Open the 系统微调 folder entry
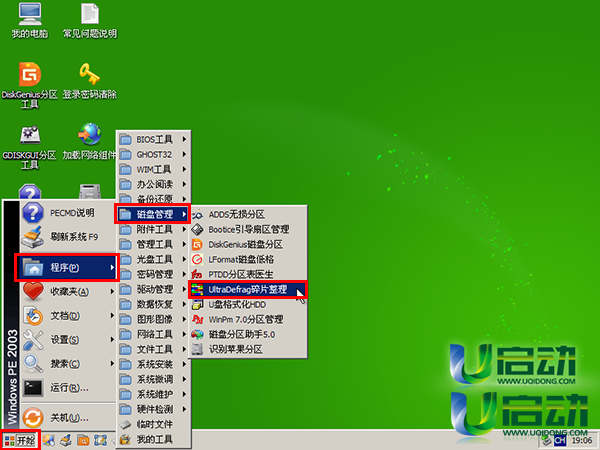 coord(153,379)
